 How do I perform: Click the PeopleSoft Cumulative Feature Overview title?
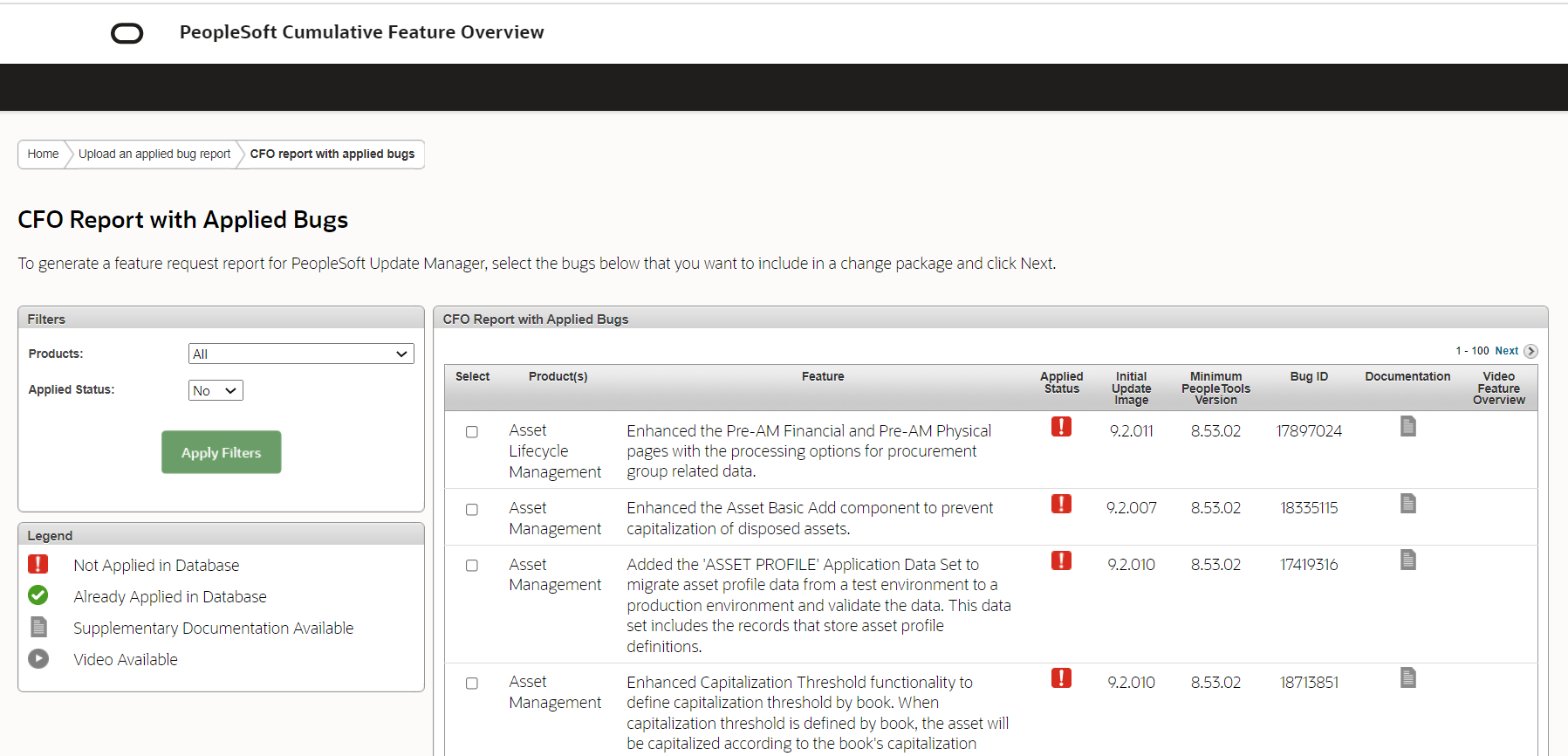click(x=362, y=32)
